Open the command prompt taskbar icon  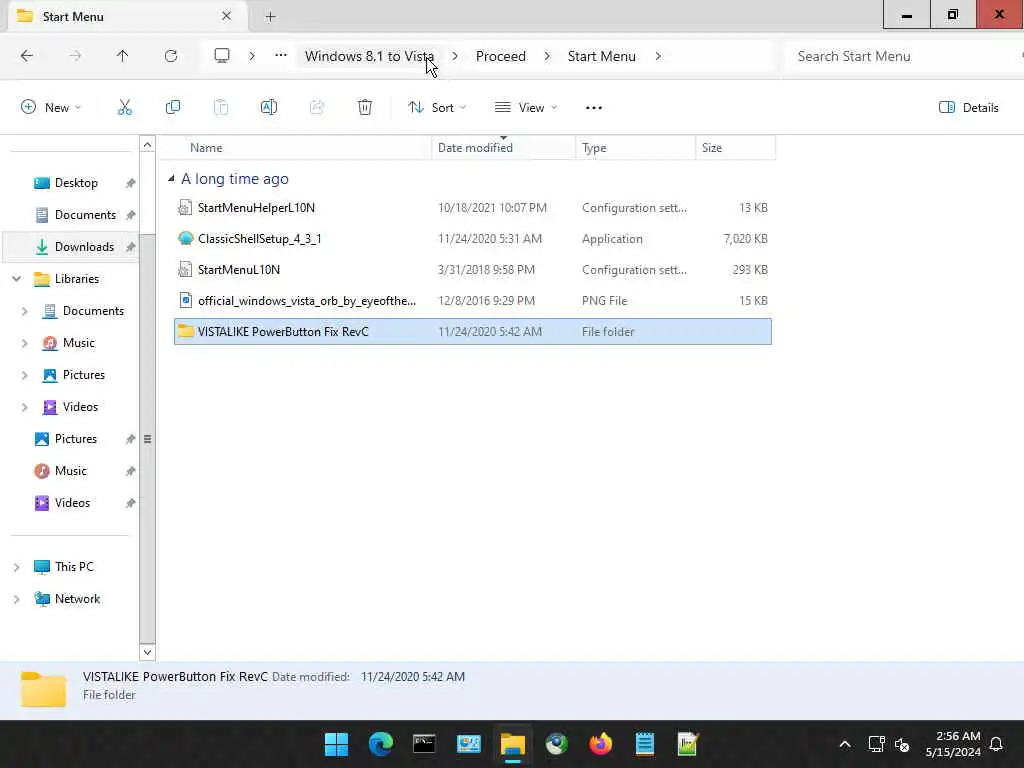[x=424, y=744]
